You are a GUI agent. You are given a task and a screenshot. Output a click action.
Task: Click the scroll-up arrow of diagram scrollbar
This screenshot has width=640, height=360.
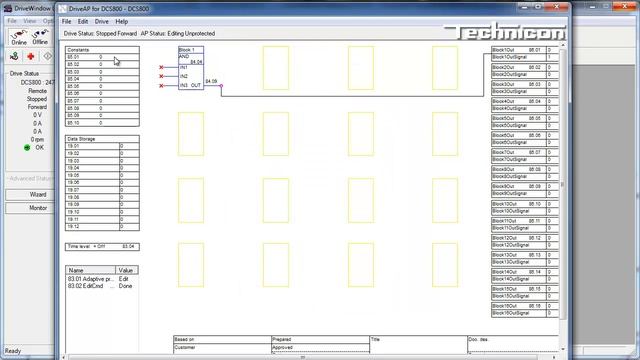[x=563, y=44]
